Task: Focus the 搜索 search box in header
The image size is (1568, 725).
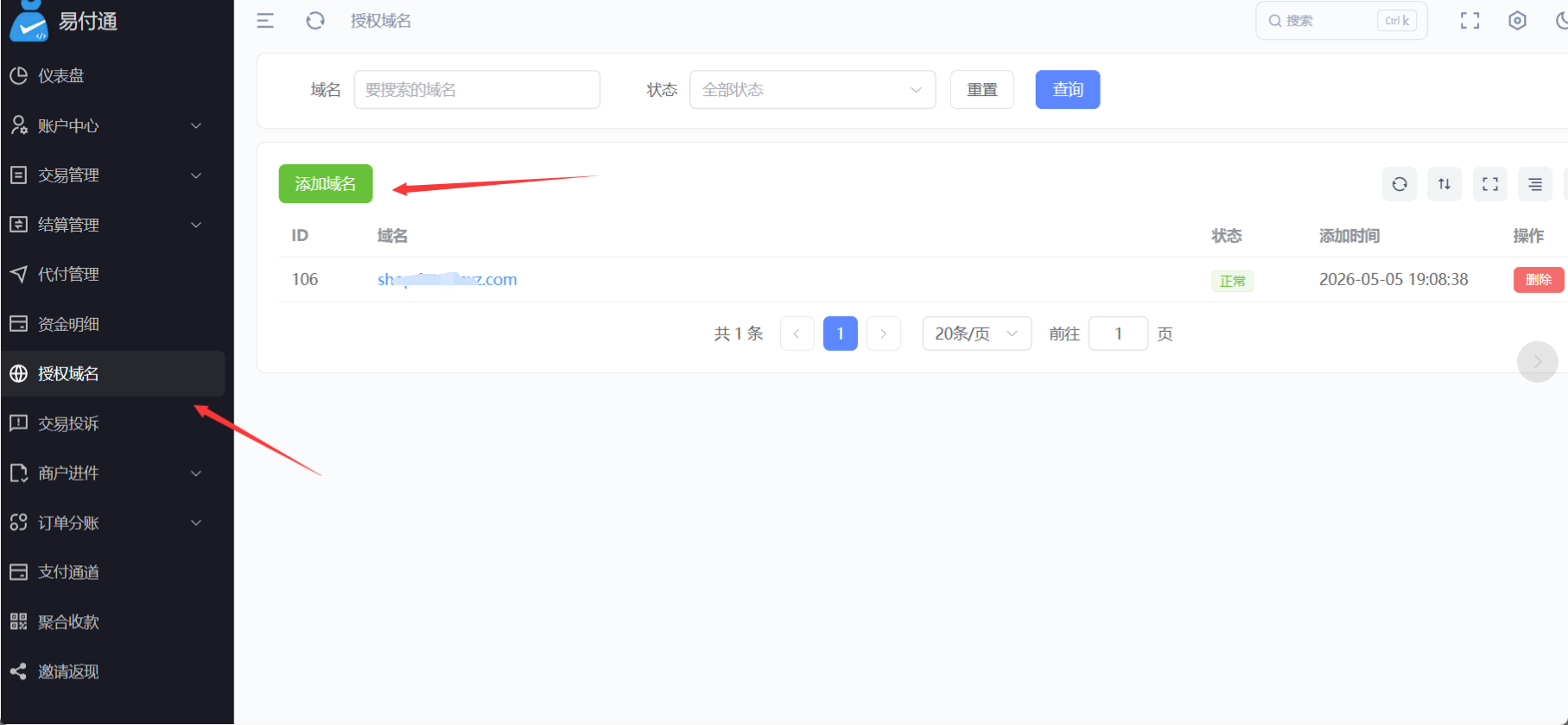Action: pos(1341,21)
